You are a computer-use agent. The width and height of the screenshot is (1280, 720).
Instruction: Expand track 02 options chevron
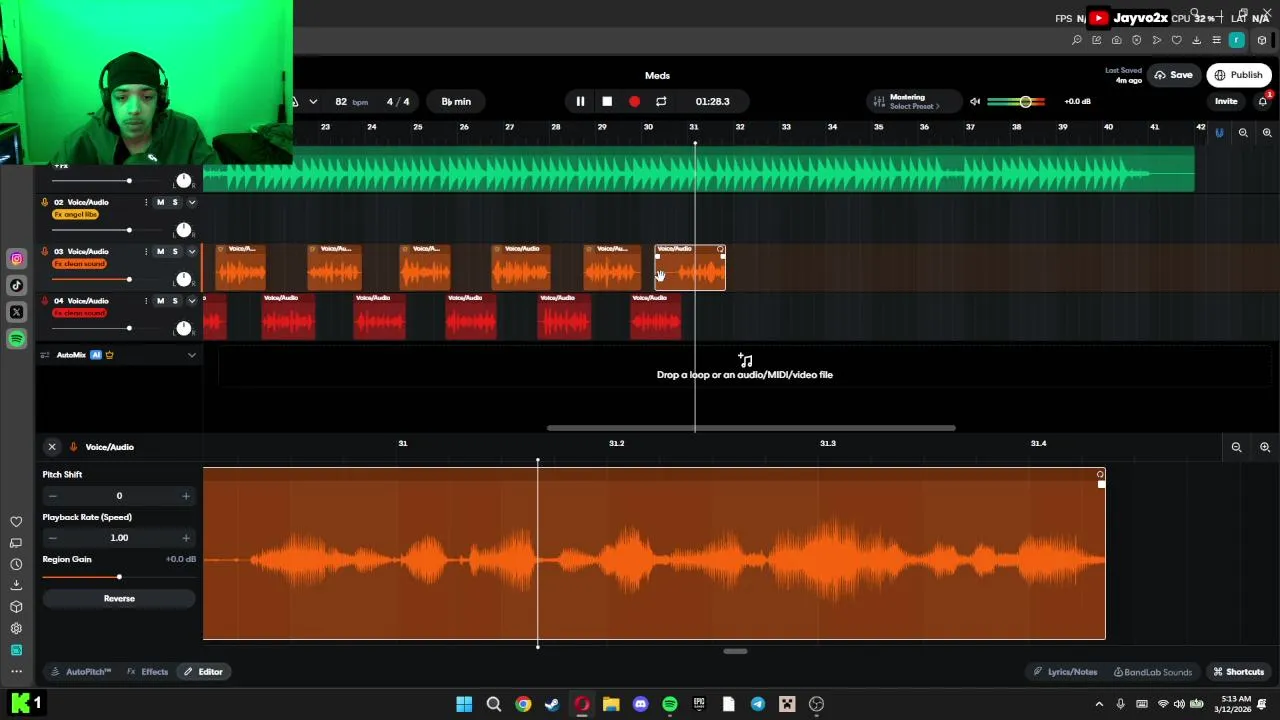pyautogui.click(x=192, y=202)
